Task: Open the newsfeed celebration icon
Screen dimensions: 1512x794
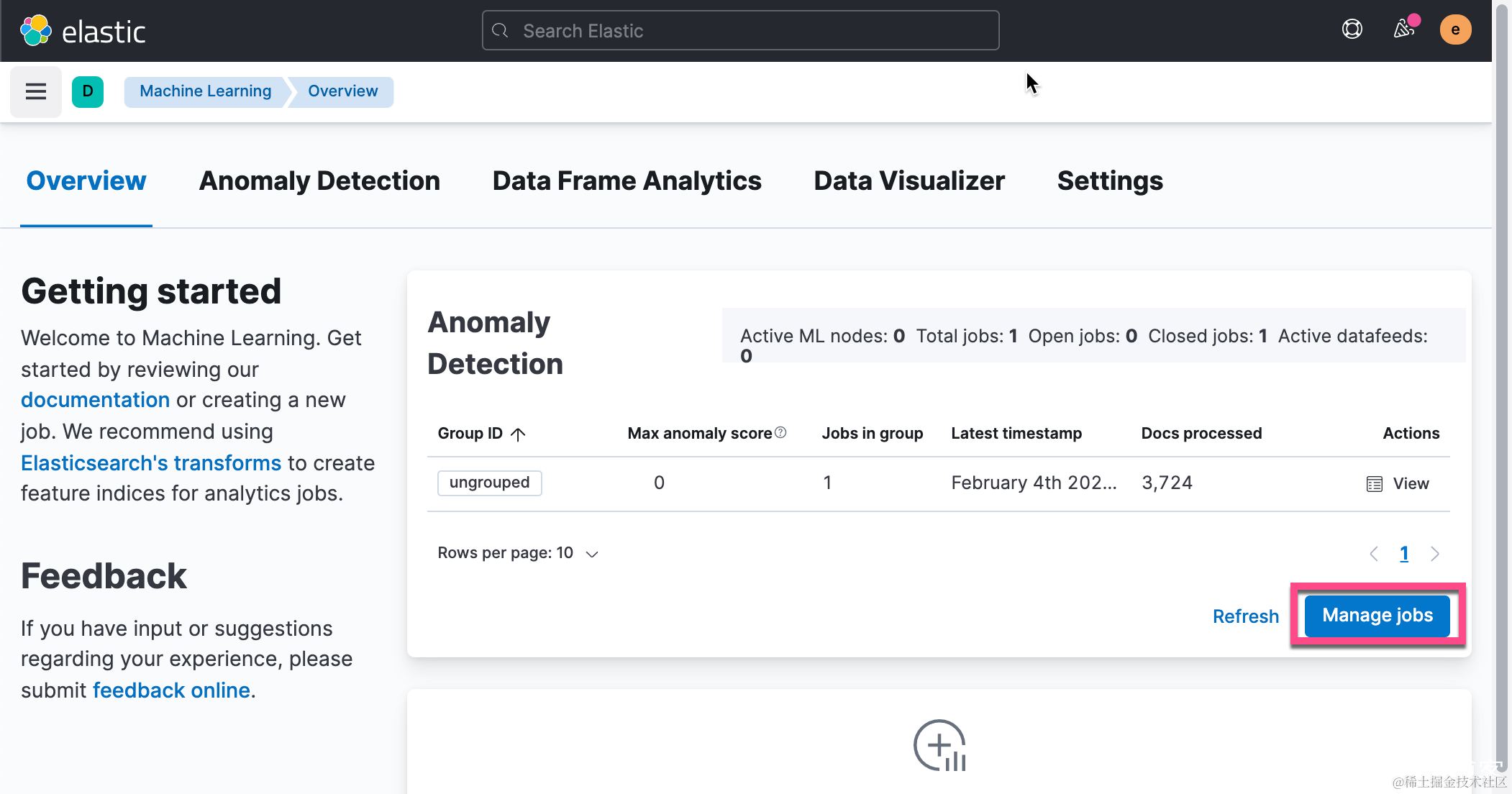Action: (1403, 29)
